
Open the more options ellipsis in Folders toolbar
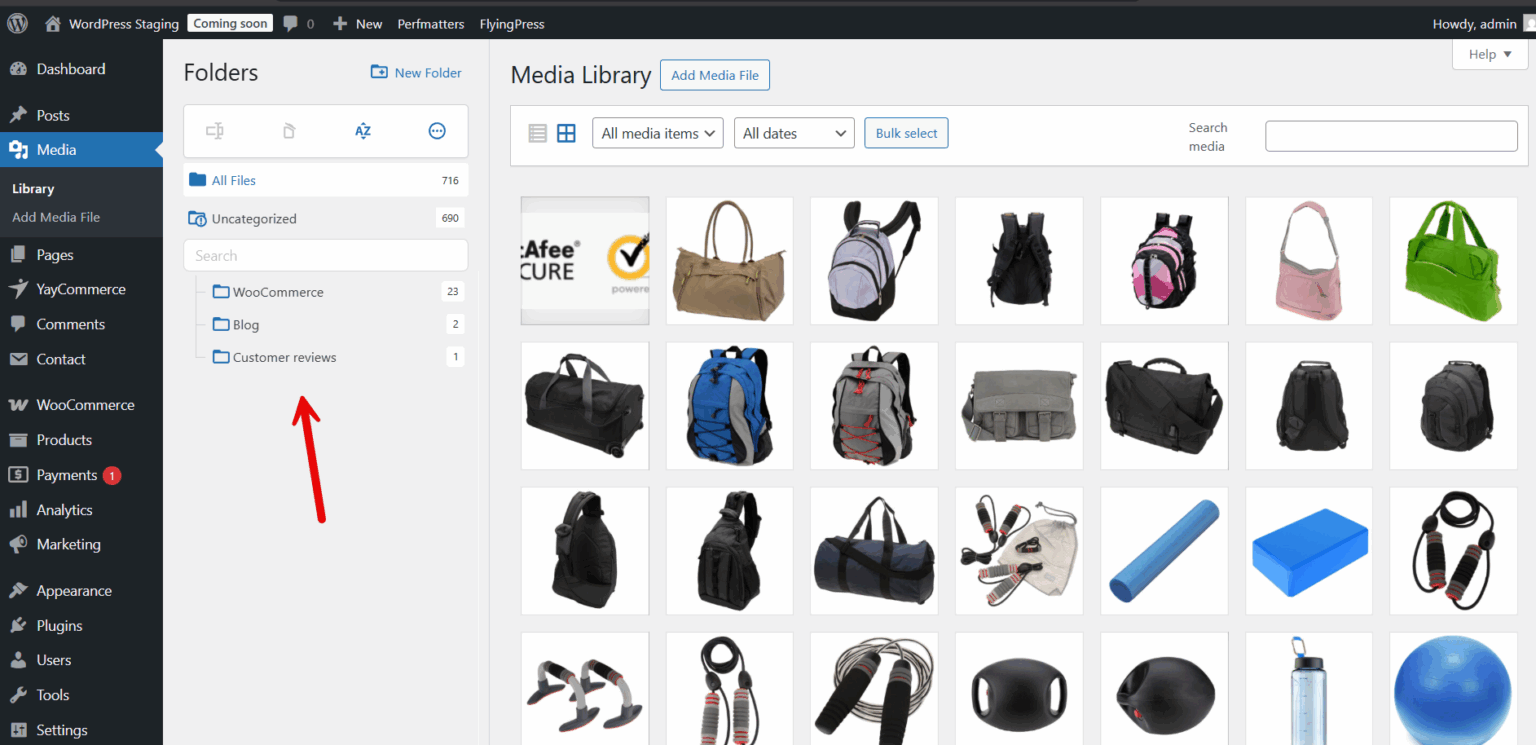click(437, 131)
